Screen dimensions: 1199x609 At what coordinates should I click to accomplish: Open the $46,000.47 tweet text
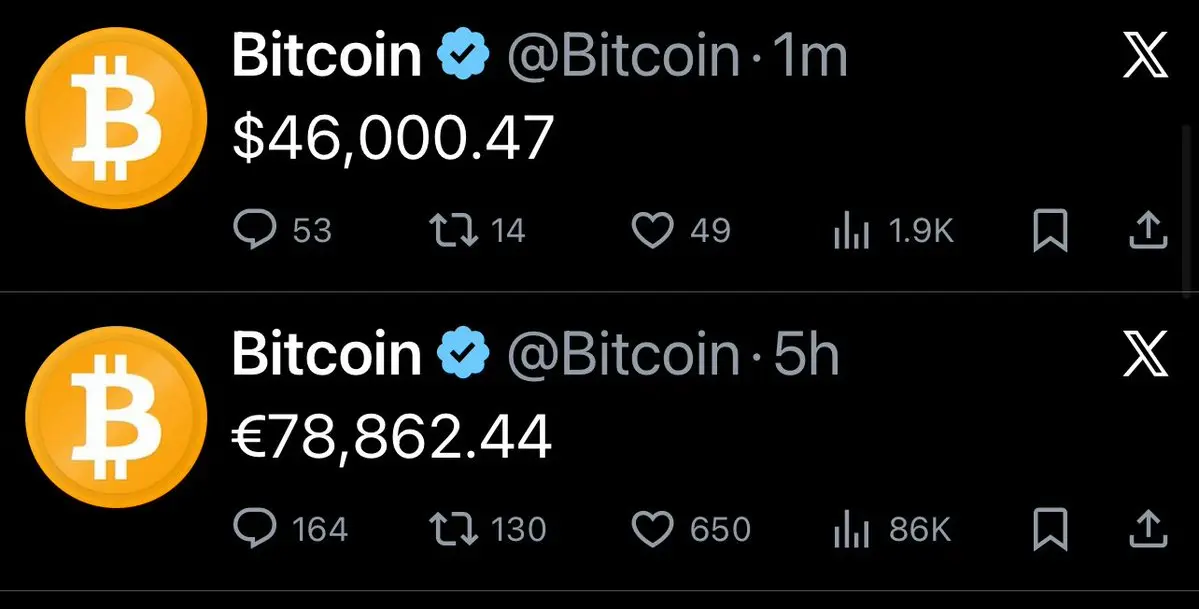pos(392,139)
